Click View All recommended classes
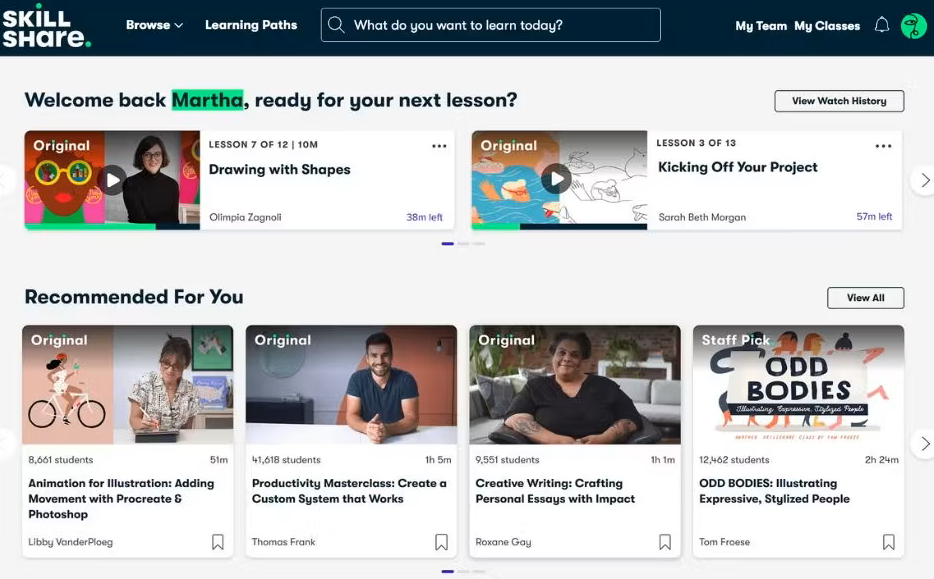 [865, 298]
